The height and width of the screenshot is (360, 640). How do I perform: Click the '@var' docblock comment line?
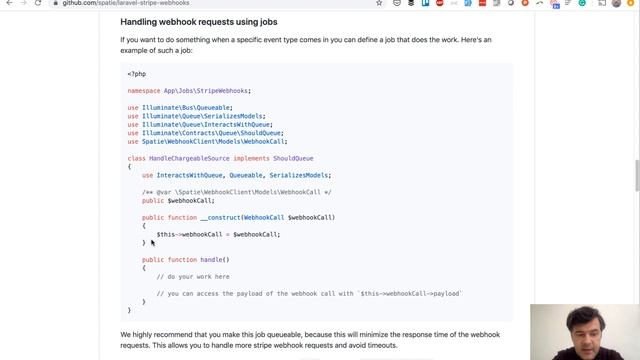[x=237, y=192]
